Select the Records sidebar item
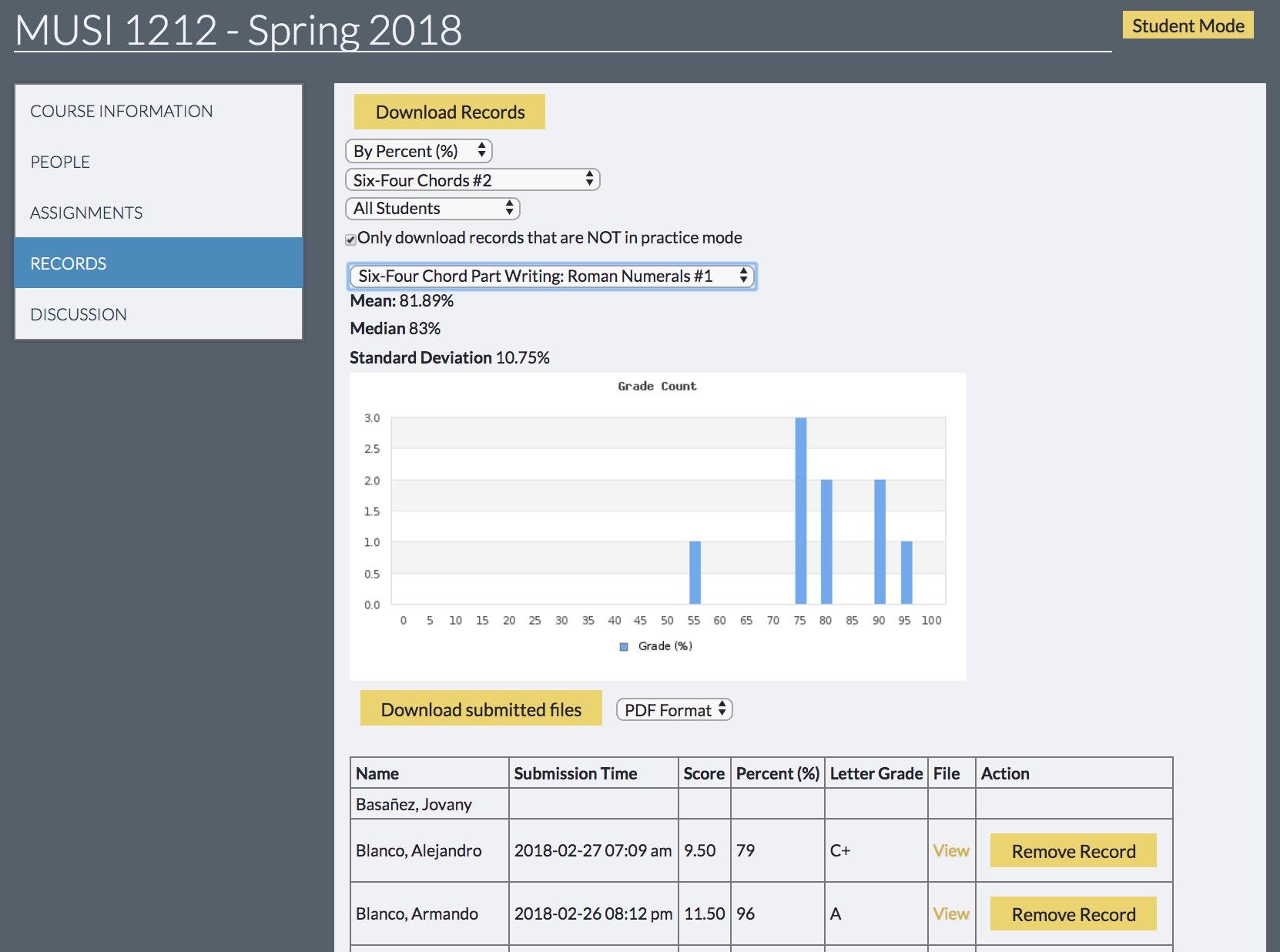1280x952 pixels. (69, 263)
